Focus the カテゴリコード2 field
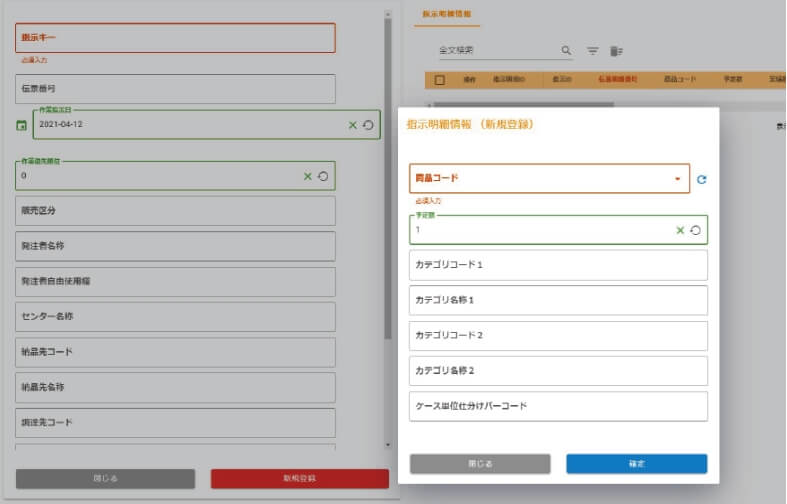 (558, 335)
